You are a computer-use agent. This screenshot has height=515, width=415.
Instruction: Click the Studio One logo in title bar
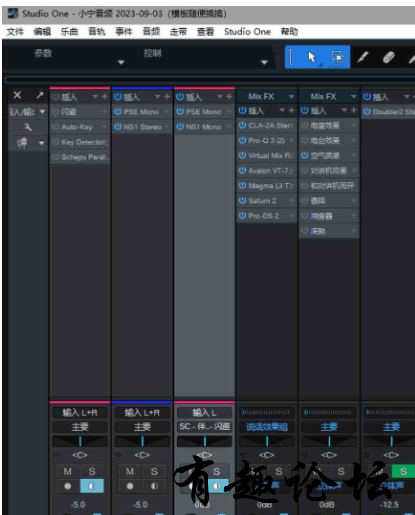13,14
